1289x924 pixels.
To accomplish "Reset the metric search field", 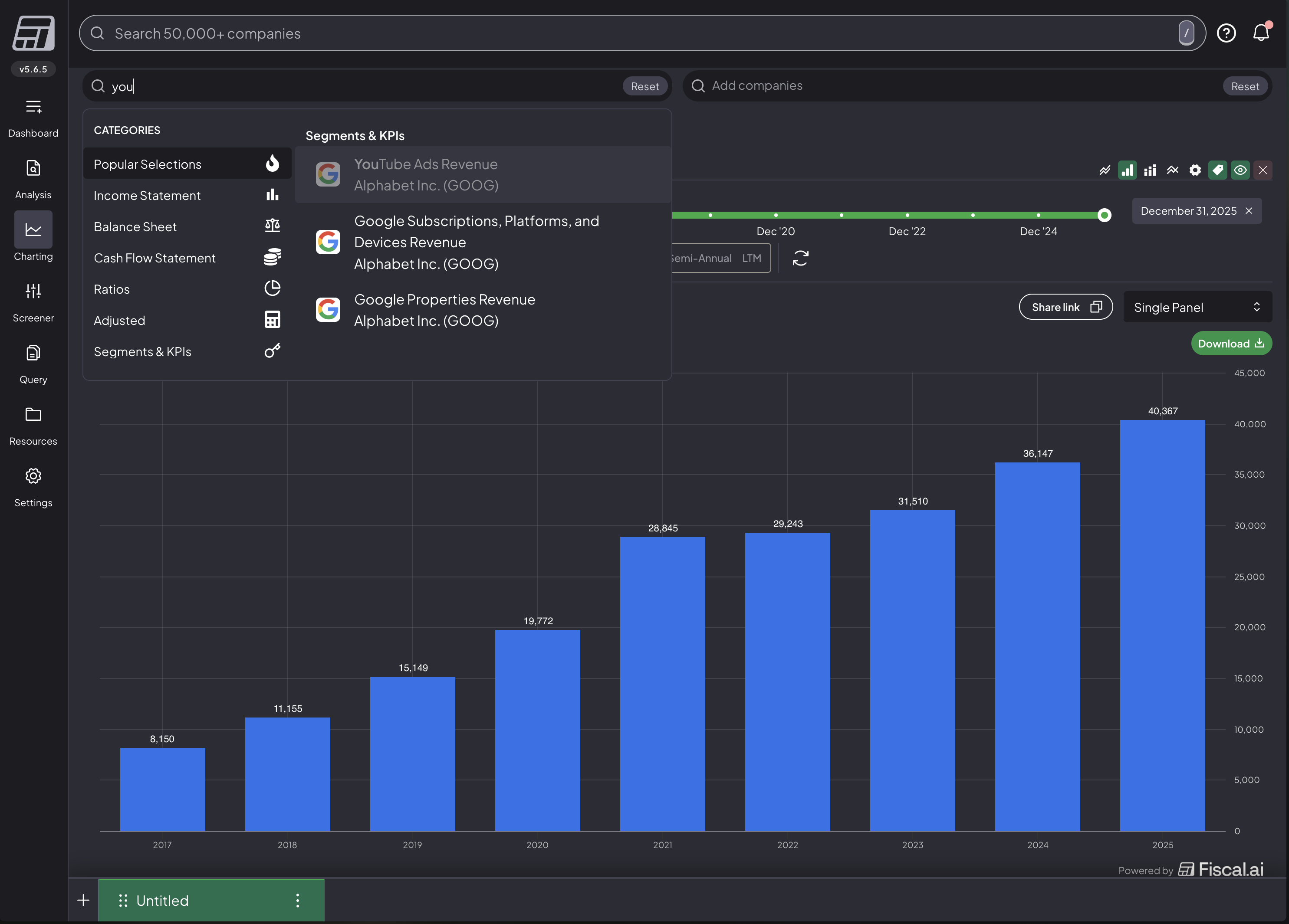I will [644, 86].
